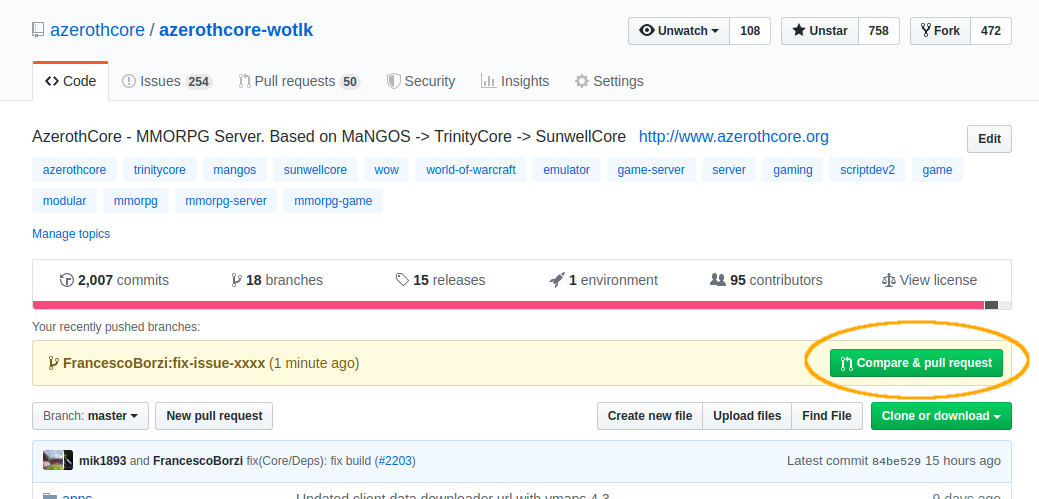Image resolution: width=1039 pixels, height=499 pixels.
Task: Open the mmorpg-game topic tag
Action: tap(333, 201)
